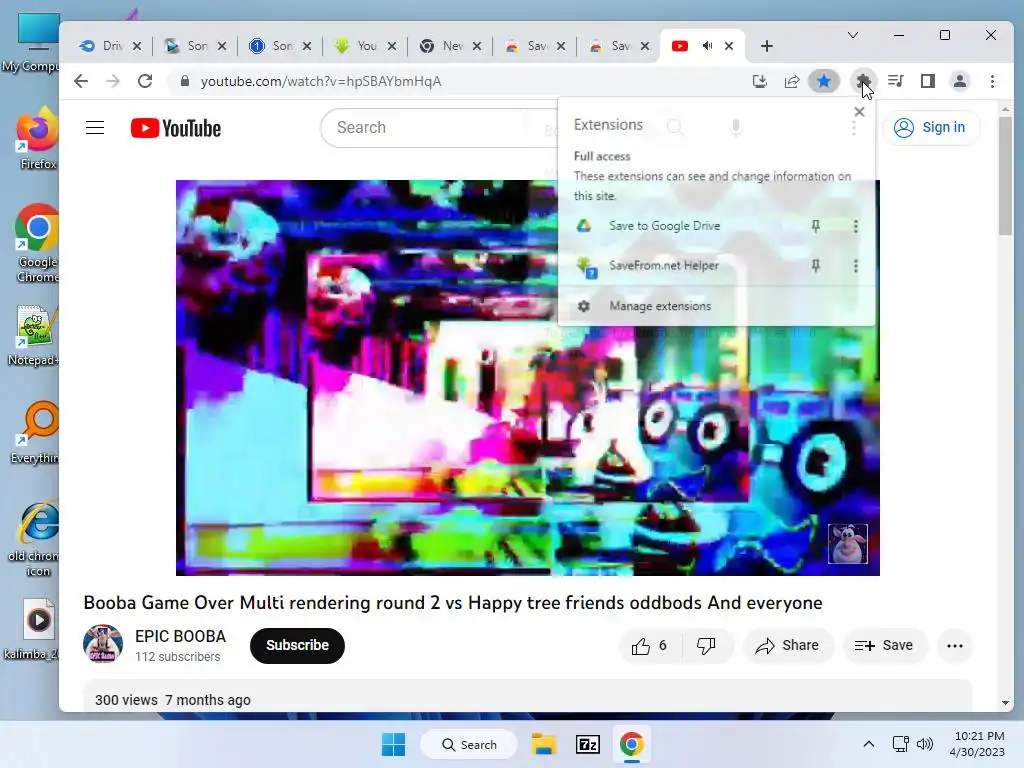Image resolution: width=1024 pixels, height=768 pixels.
Task: Open the EPIC BOOBA channel name link
Action: coord(180,636)
